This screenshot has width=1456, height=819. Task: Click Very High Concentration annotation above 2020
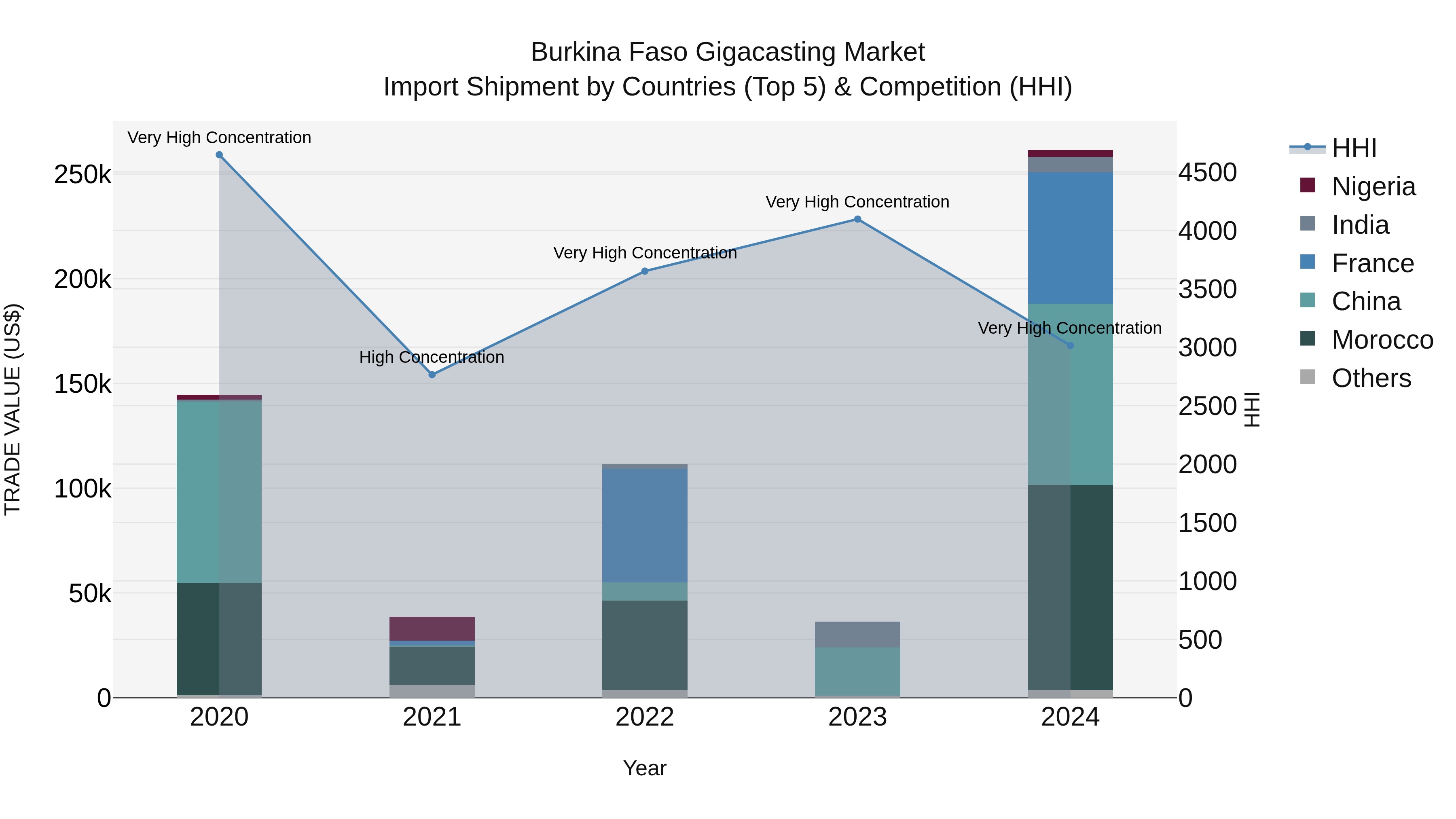click(219, 138)
